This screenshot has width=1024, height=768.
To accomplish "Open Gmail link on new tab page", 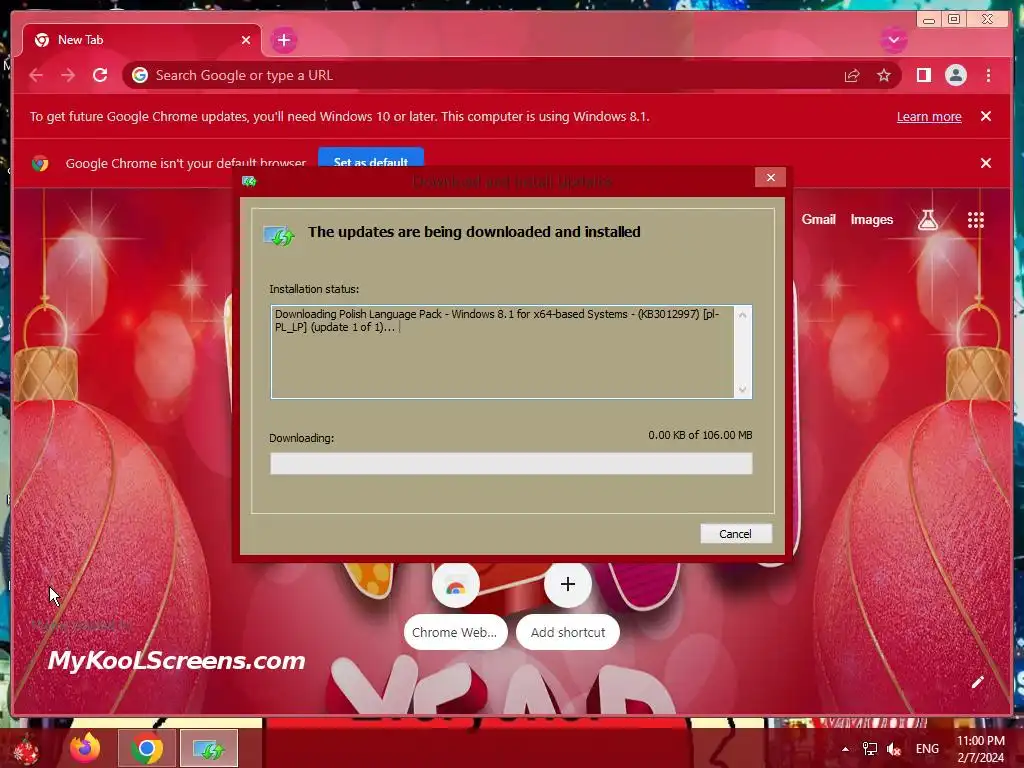I will (818, 219).
